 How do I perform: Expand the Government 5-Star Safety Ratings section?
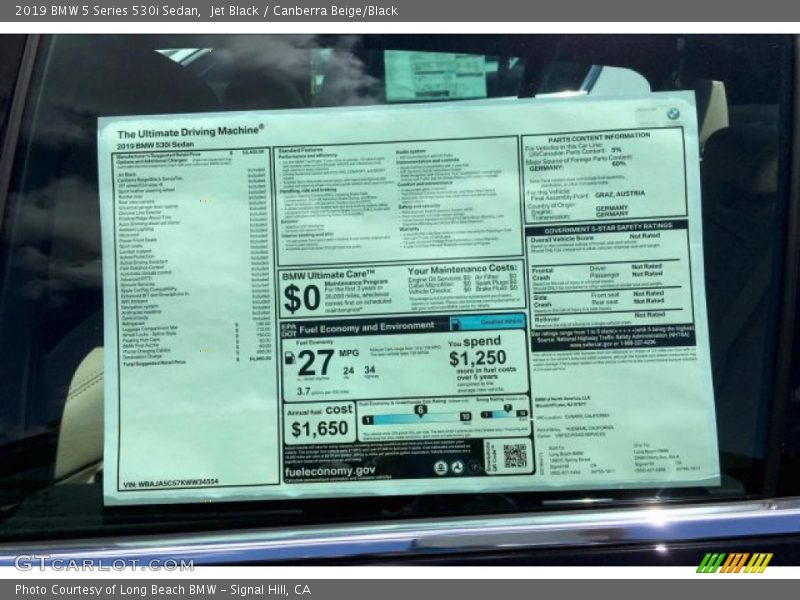(607, 227)
